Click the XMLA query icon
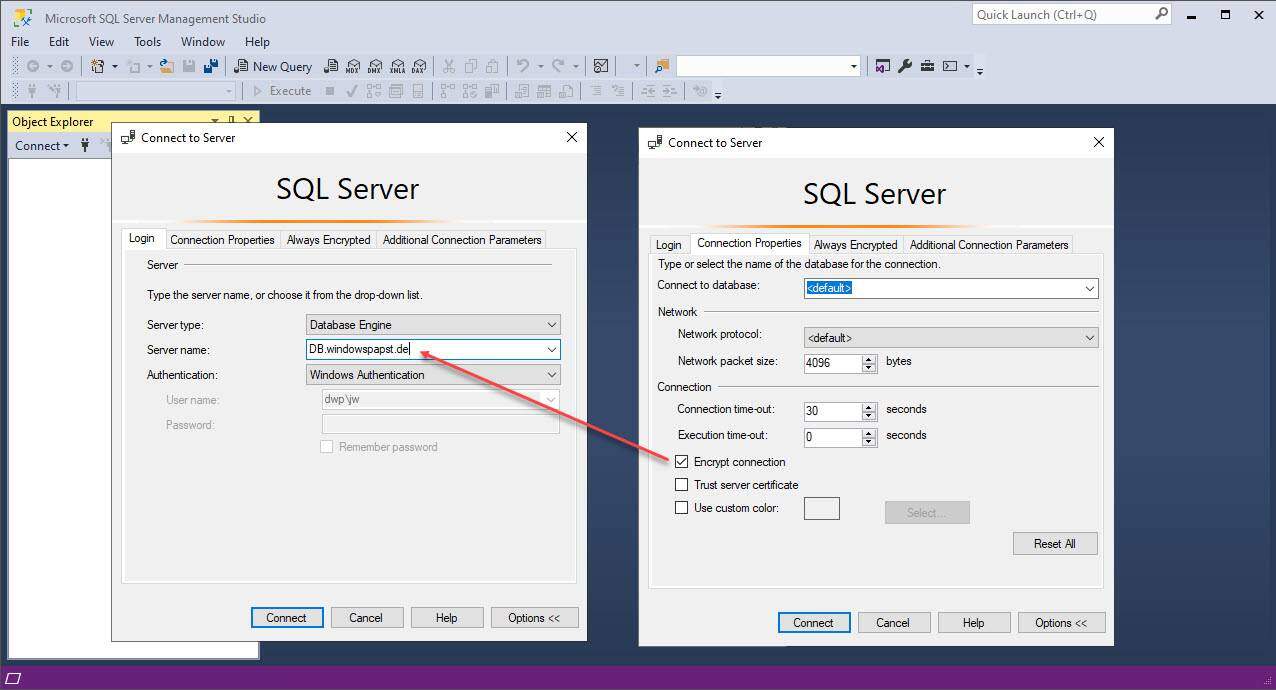The width and height of the screenshot is (1276, 690). coord(397,66)
